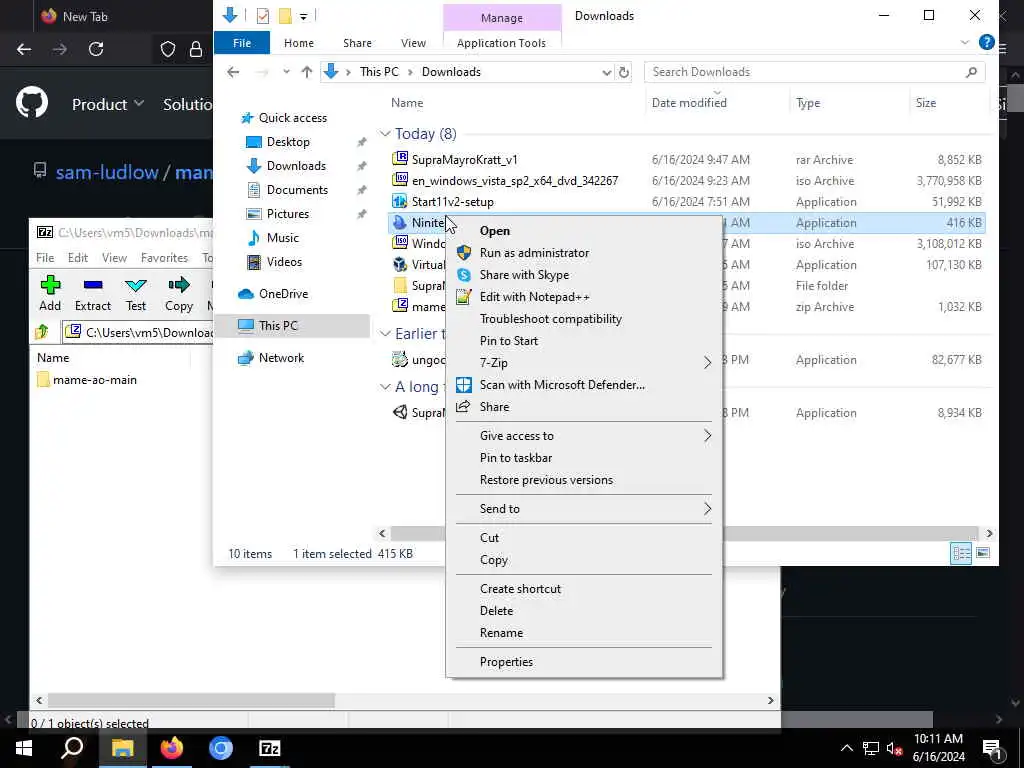Go up one folder level in Explorer

pos(306,72)
